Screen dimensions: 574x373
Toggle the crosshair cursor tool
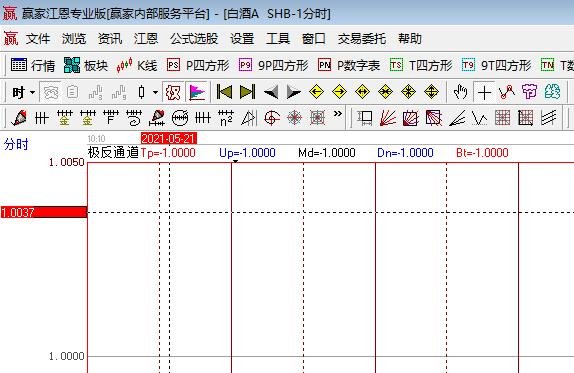tap(484, 92)
